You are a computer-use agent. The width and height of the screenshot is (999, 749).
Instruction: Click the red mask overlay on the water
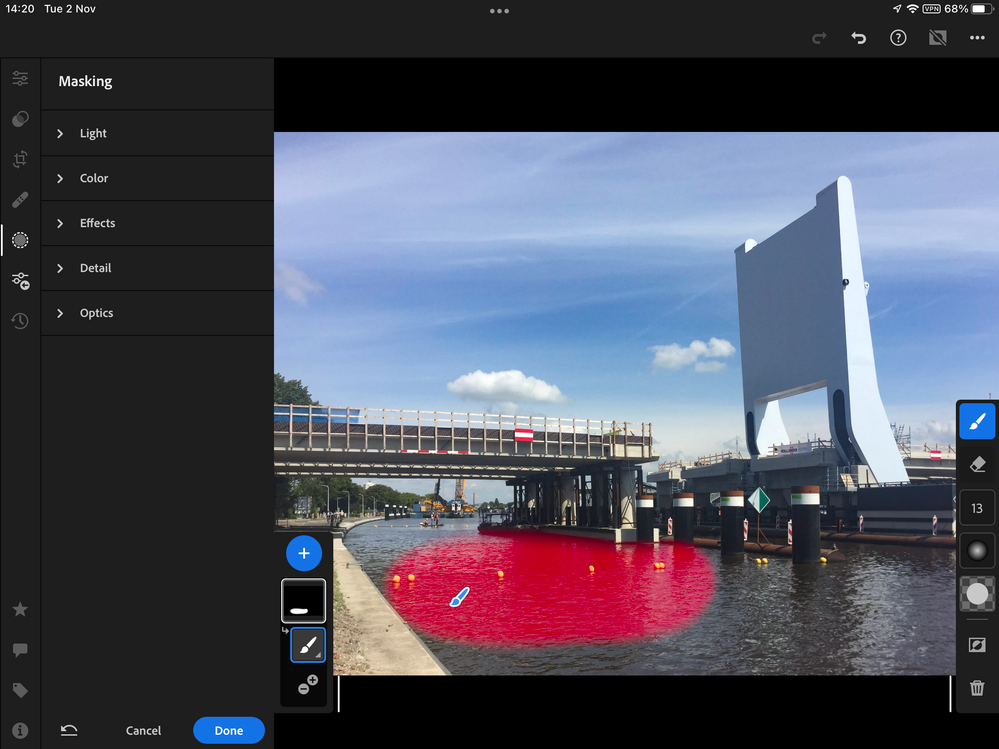coord(551,589)
